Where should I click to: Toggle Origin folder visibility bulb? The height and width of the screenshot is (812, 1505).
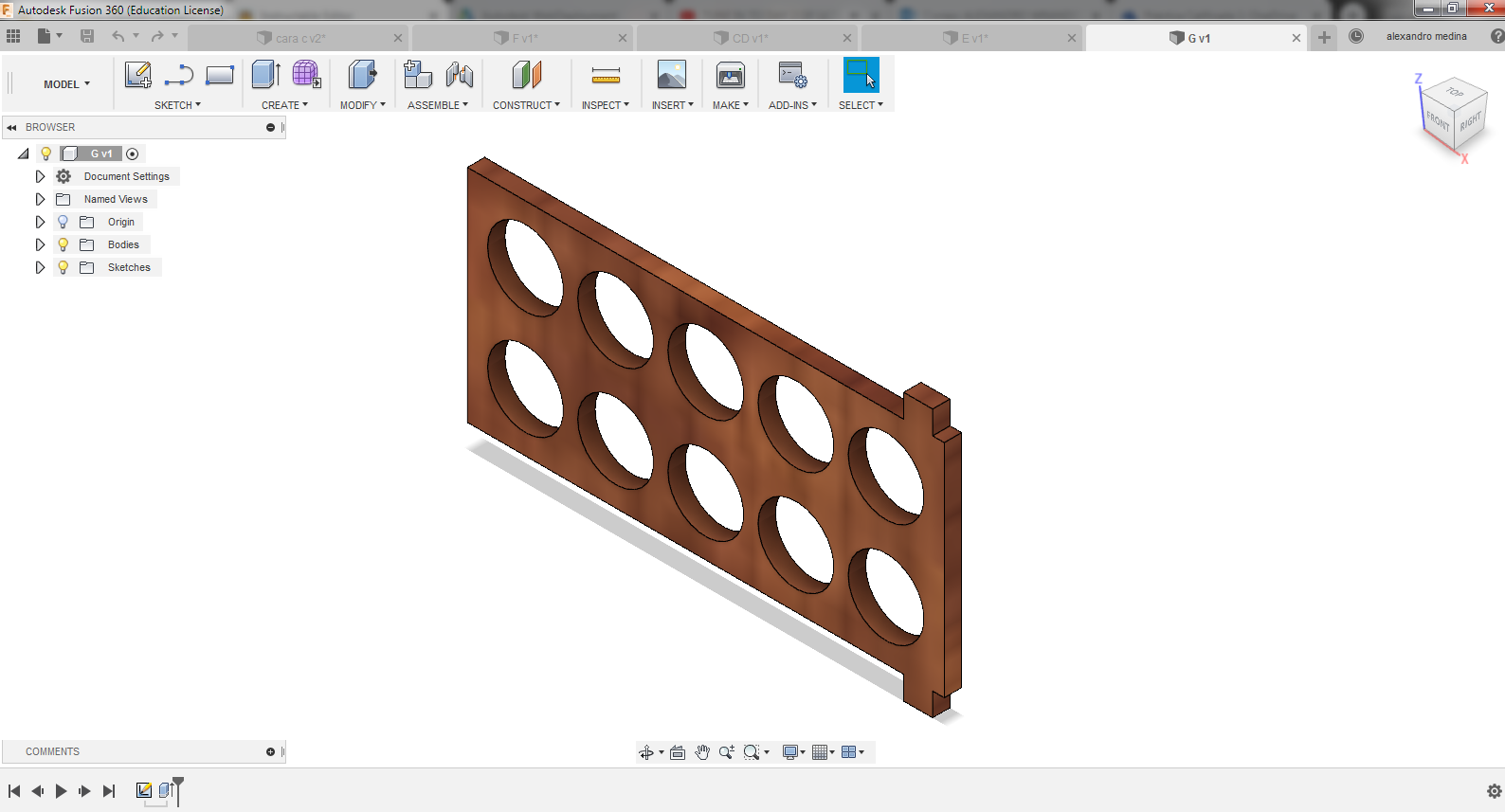63,222
